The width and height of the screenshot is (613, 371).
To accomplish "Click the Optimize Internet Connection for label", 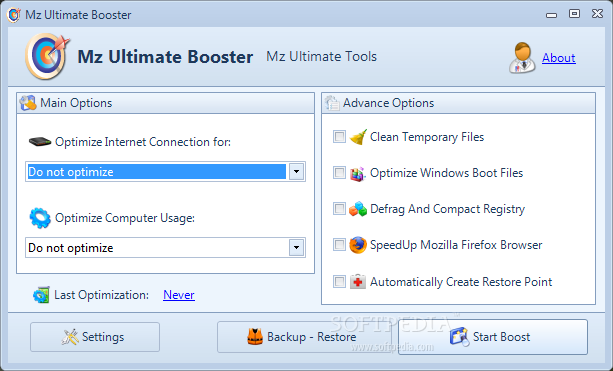I will pyautogui.click(x=143, y=142).
